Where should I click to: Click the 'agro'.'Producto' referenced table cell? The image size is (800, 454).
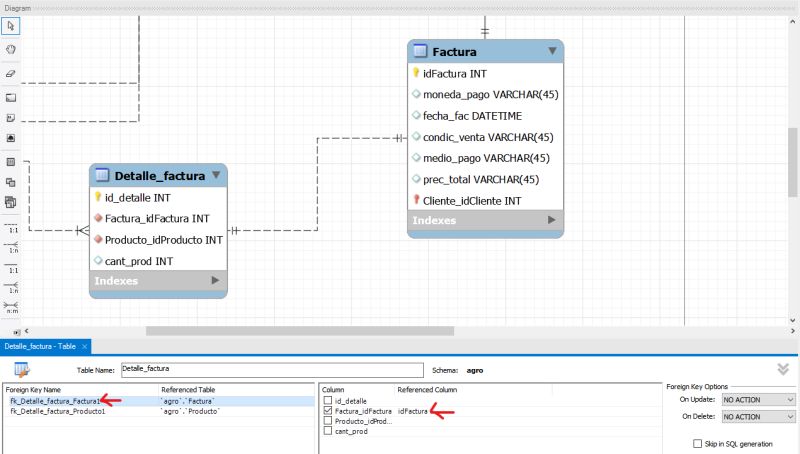tap(190, 411)
